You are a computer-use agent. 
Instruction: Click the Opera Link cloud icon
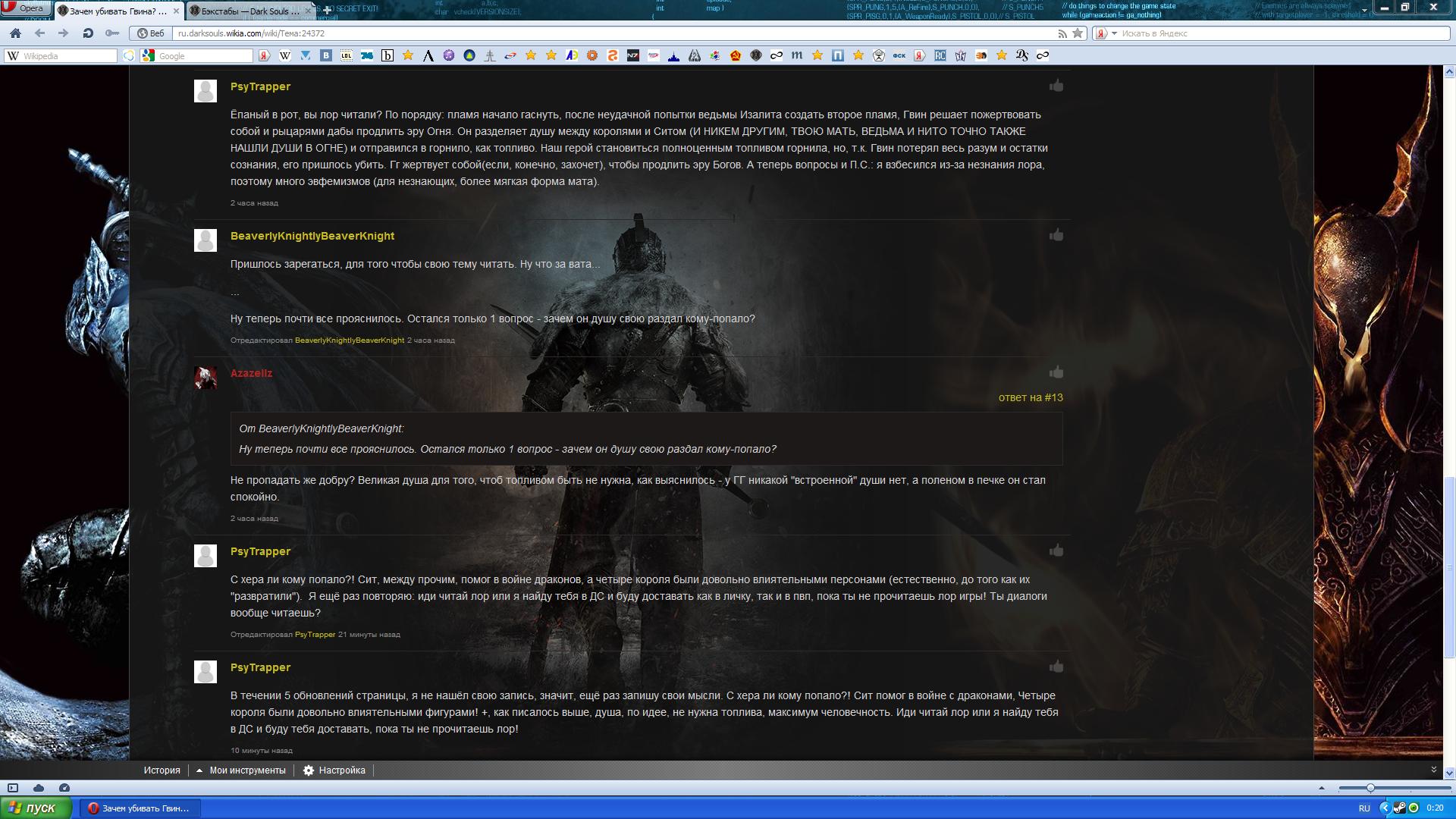[39, 788]
